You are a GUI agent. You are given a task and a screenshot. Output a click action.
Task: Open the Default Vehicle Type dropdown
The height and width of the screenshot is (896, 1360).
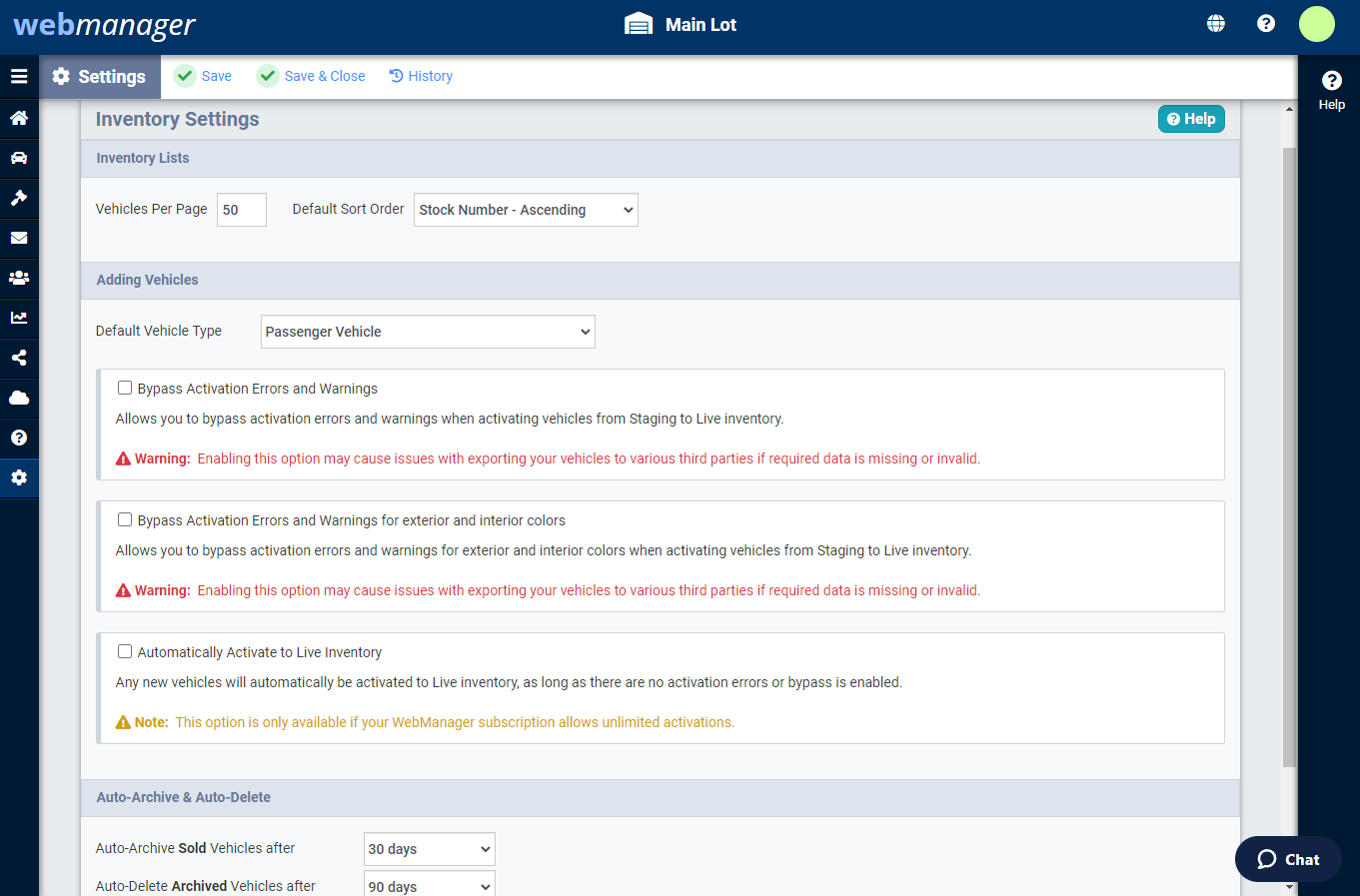pos(427,332)
